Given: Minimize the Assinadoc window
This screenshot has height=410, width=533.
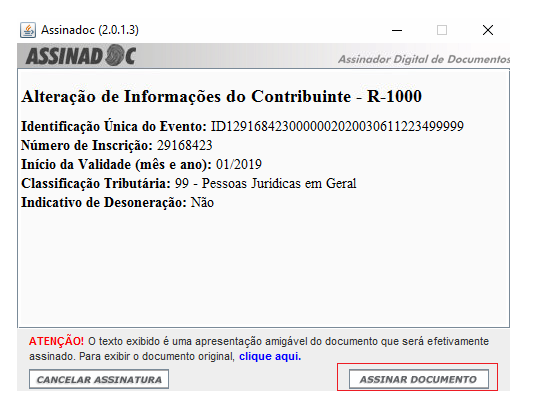Looking at the screenshot, I should (397, 30).
